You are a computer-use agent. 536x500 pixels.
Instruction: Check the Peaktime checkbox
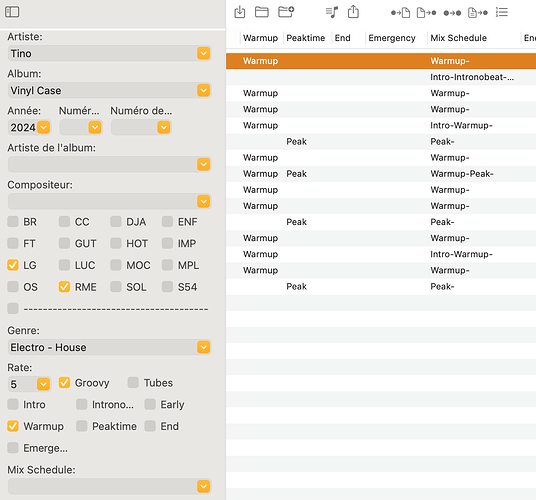pyautogui.click(x=82, y=426)
